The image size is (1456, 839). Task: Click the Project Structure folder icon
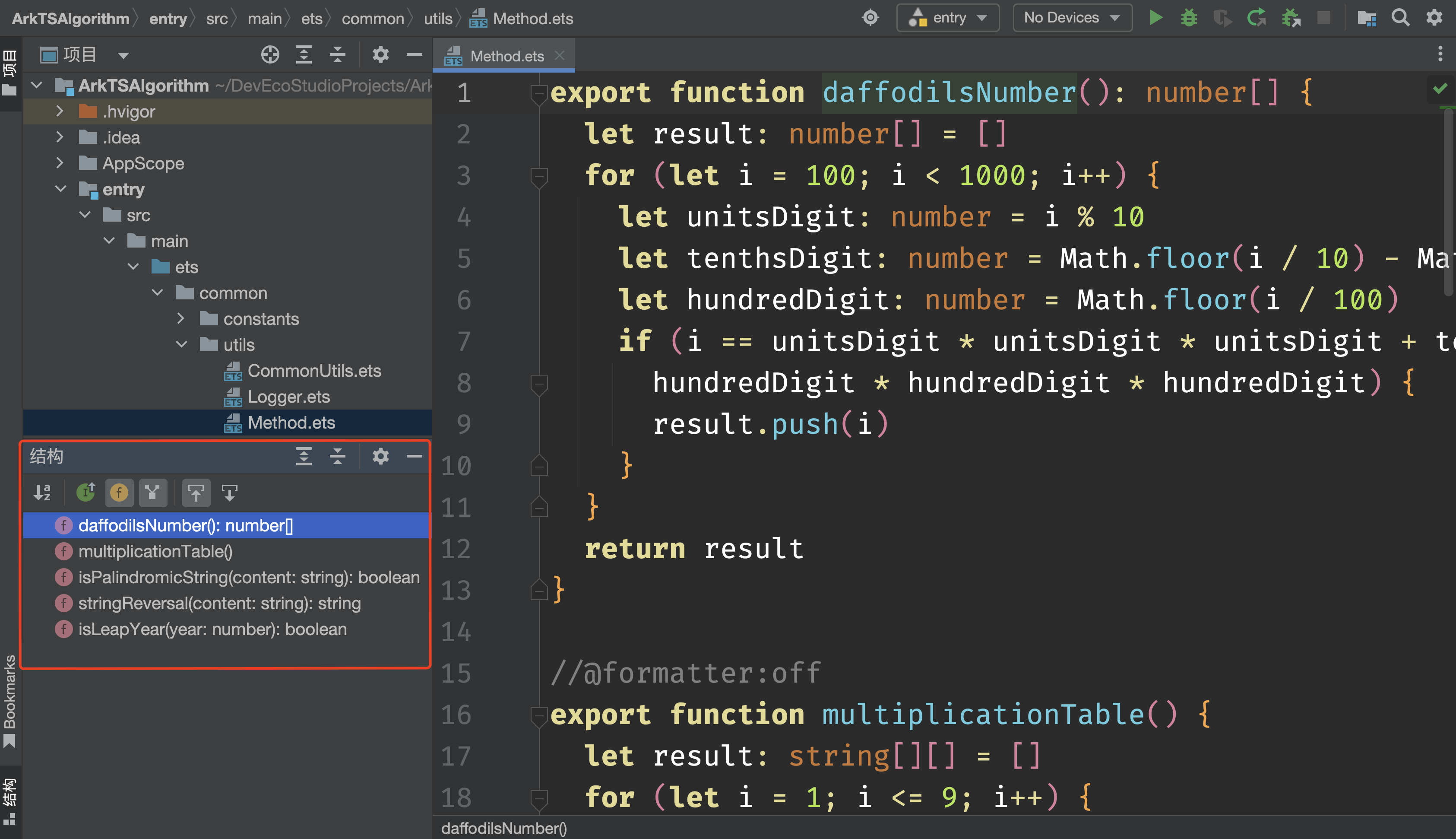[x=1366, y=18]
